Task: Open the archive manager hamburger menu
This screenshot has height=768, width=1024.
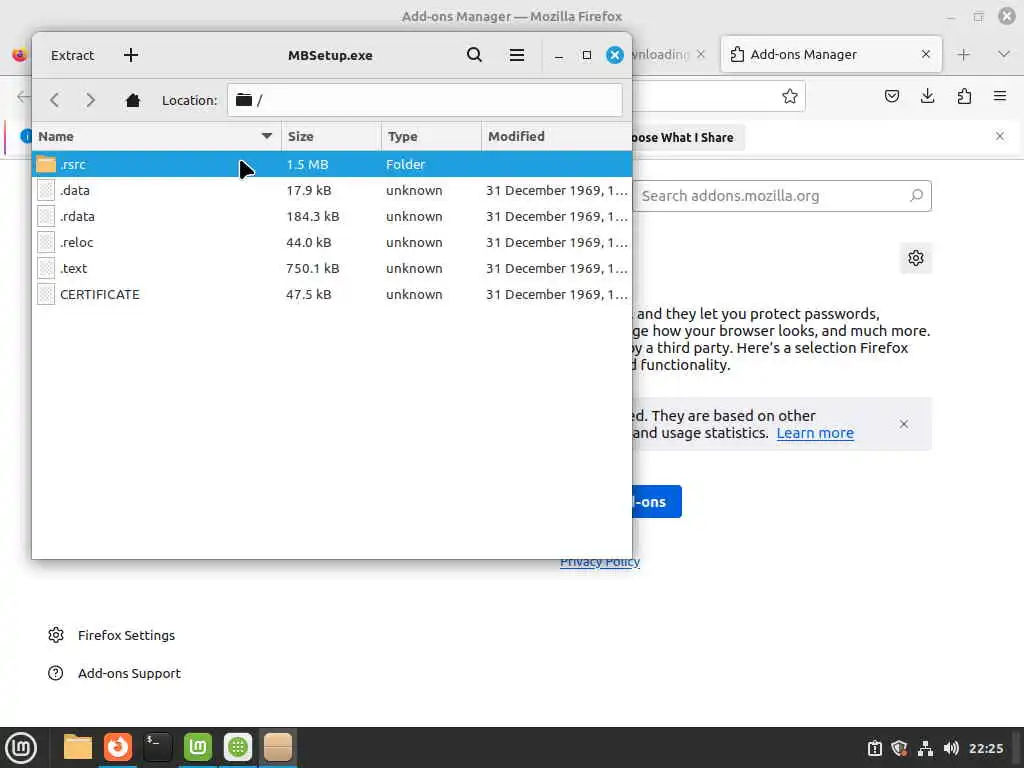Action: pos(517,55)
